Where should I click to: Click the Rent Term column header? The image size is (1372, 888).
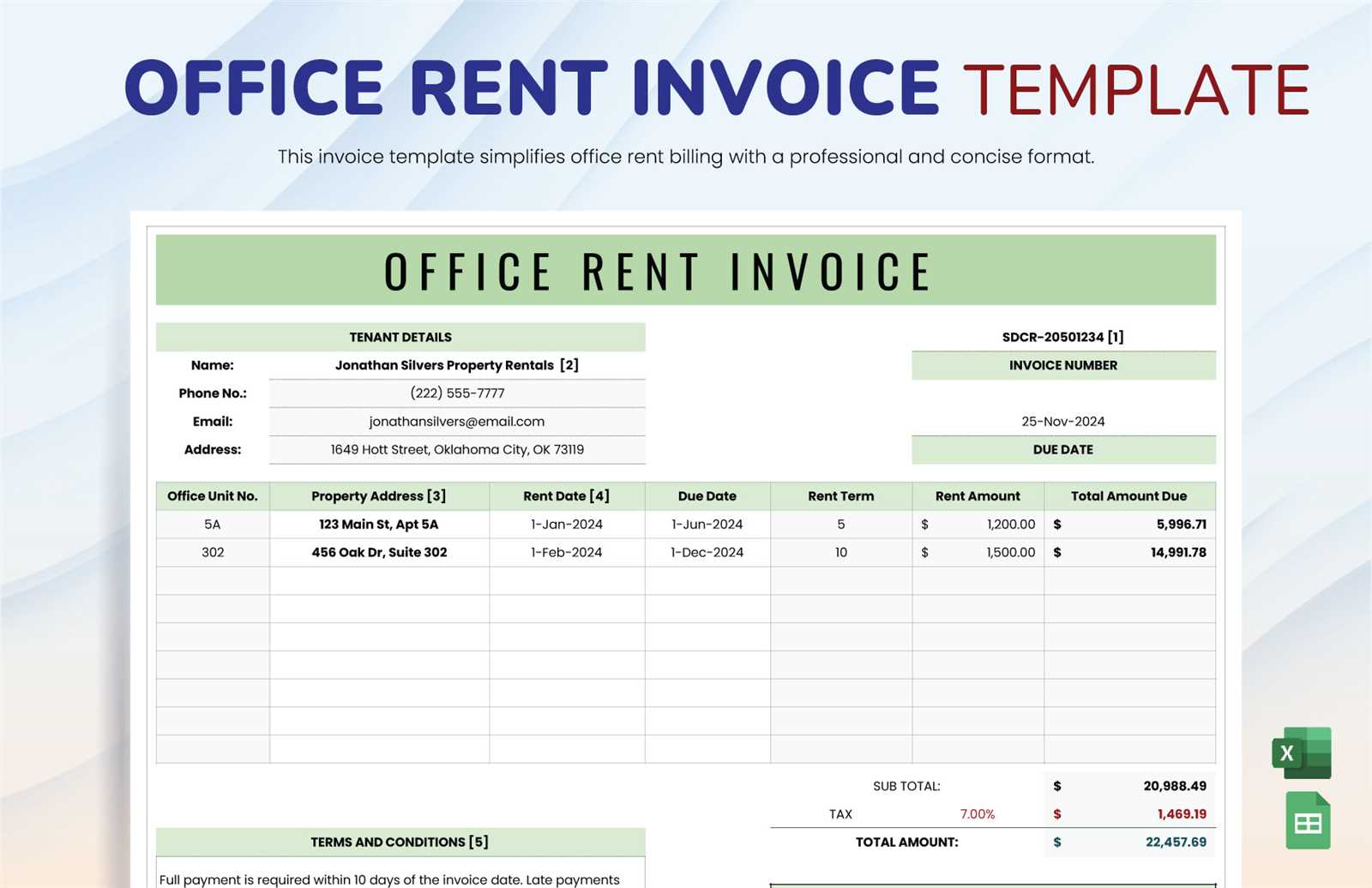click(841, 496)
